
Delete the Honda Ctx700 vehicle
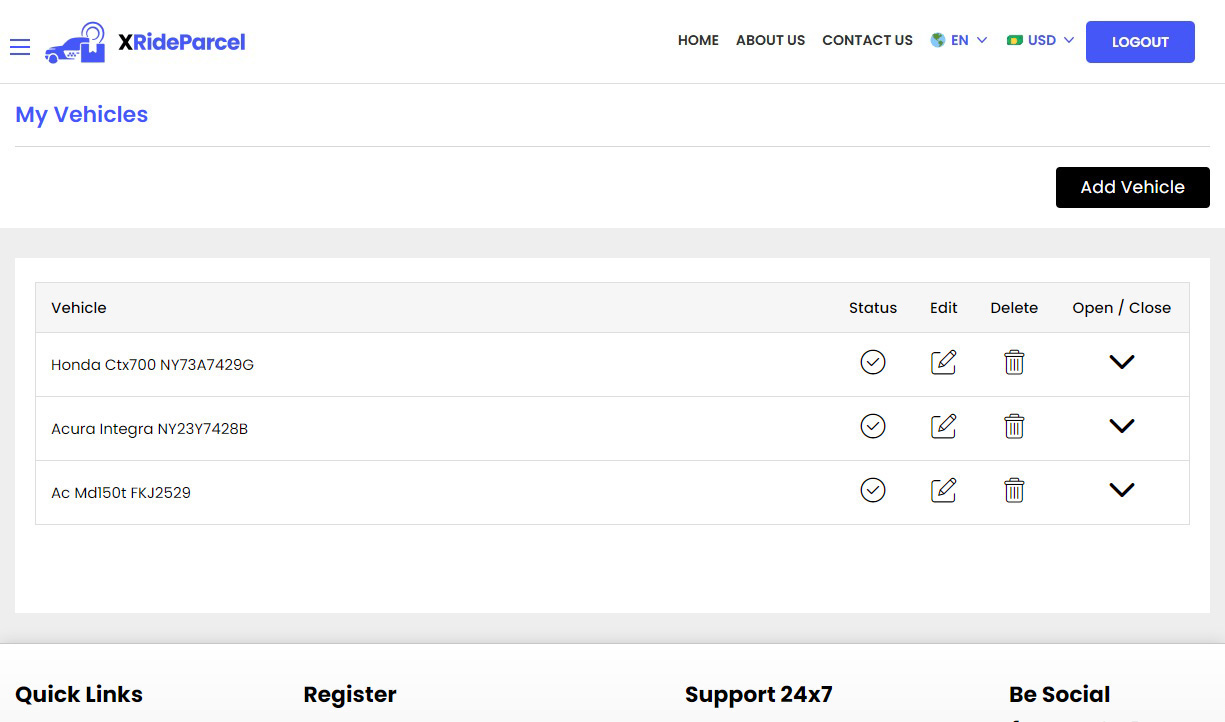click(1014, 362)
